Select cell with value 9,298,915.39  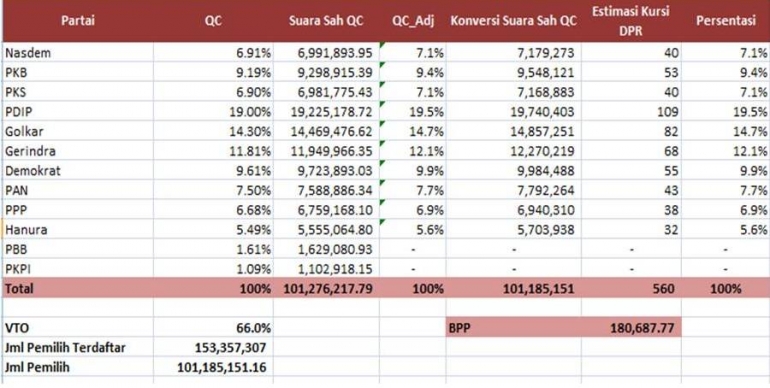pyautogui.click(x=326, y=72)
